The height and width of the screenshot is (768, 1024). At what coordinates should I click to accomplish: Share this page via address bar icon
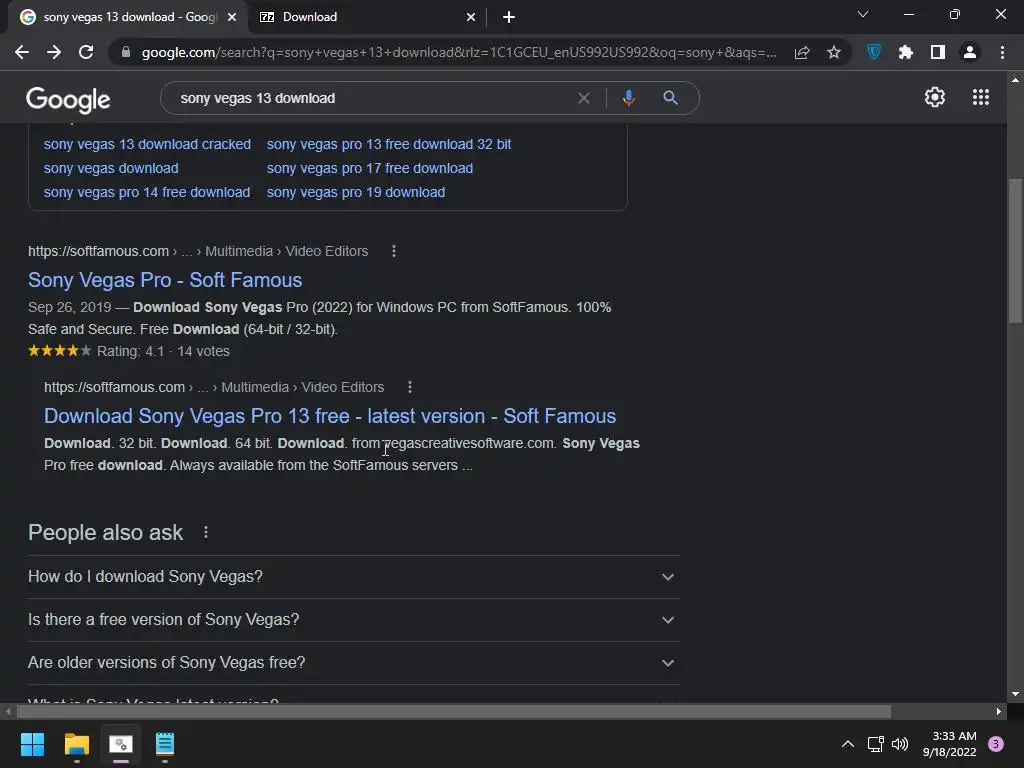point(802,52)
